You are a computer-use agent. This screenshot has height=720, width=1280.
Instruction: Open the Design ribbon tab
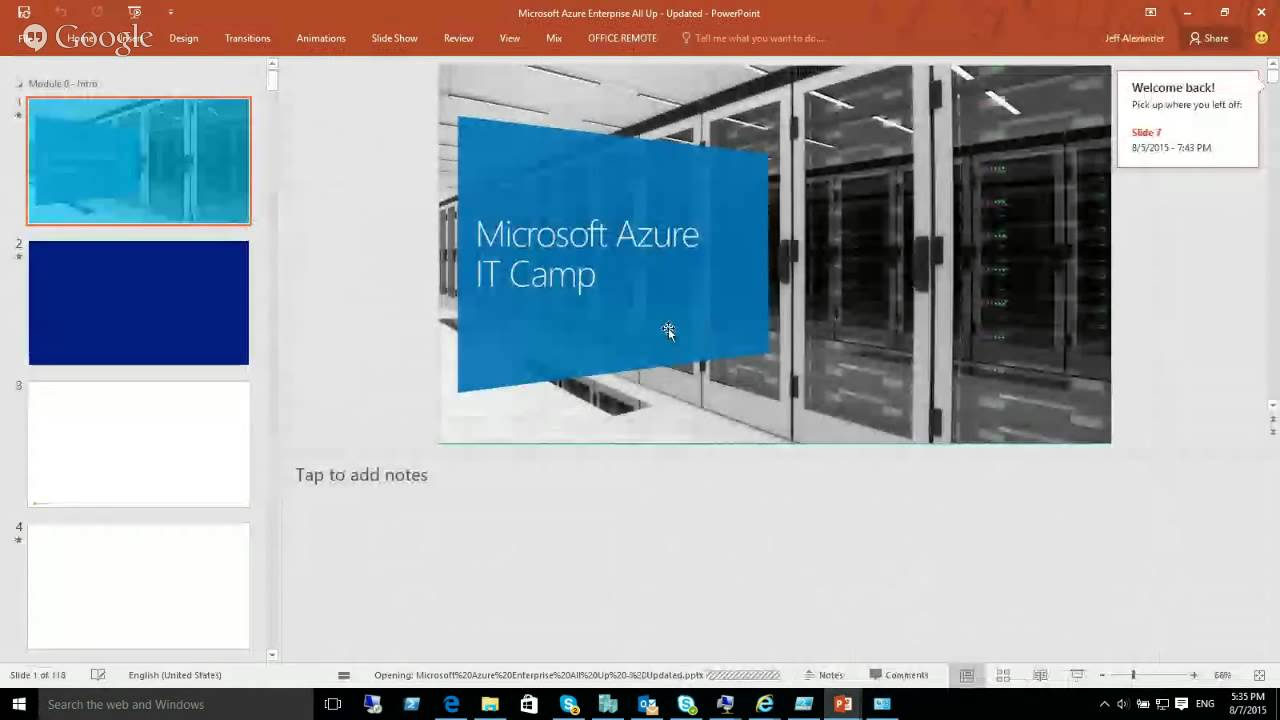183,38
